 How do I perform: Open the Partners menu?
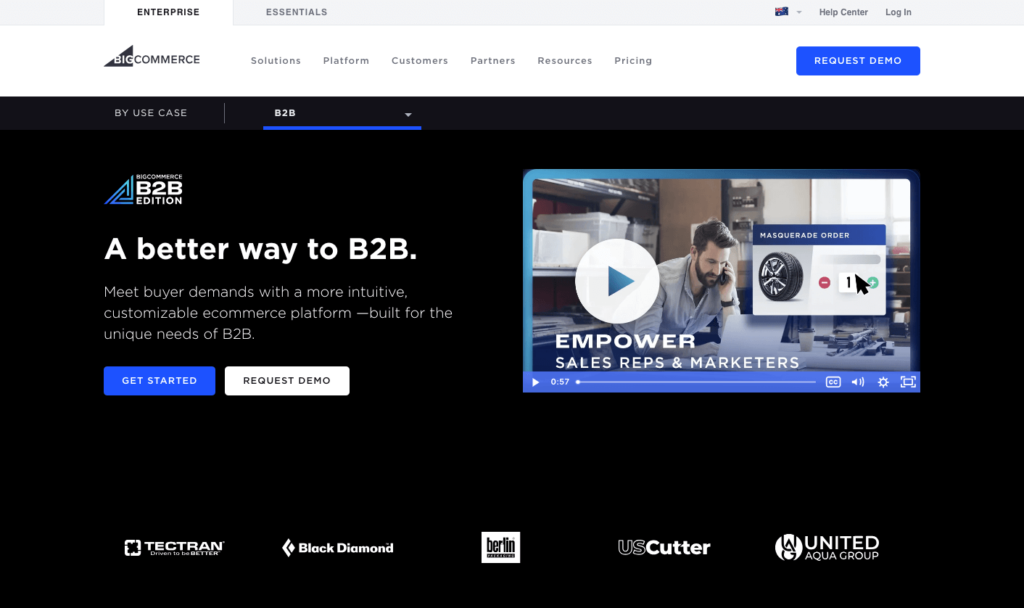tap(493, 61)
